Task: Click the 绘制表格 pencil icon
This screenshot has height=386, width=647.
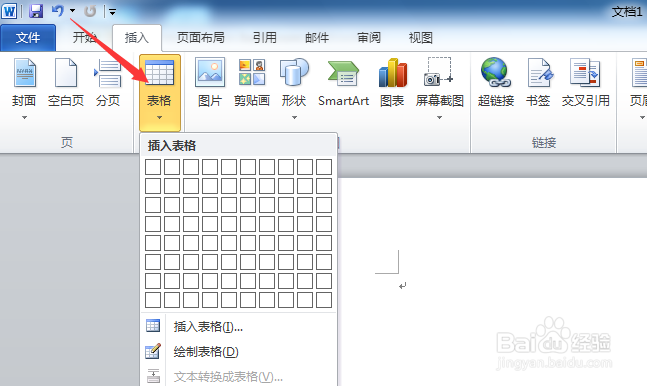Action: tap(153, 351)
